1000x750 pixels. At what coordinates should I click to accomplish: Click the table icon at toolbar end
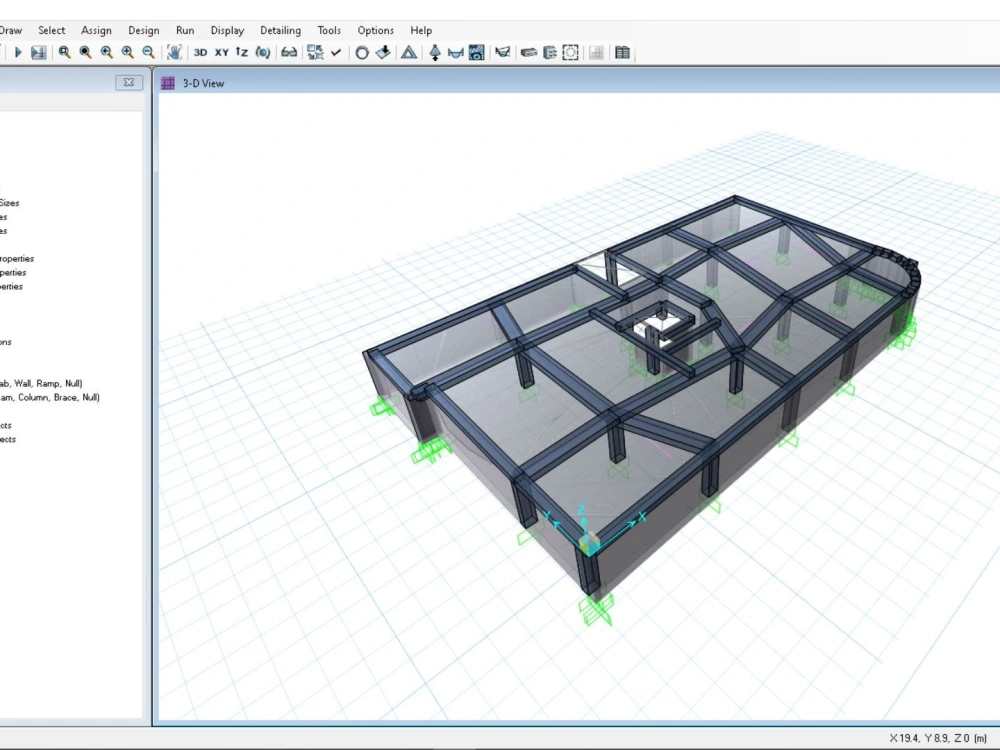(x=622, y=52)
